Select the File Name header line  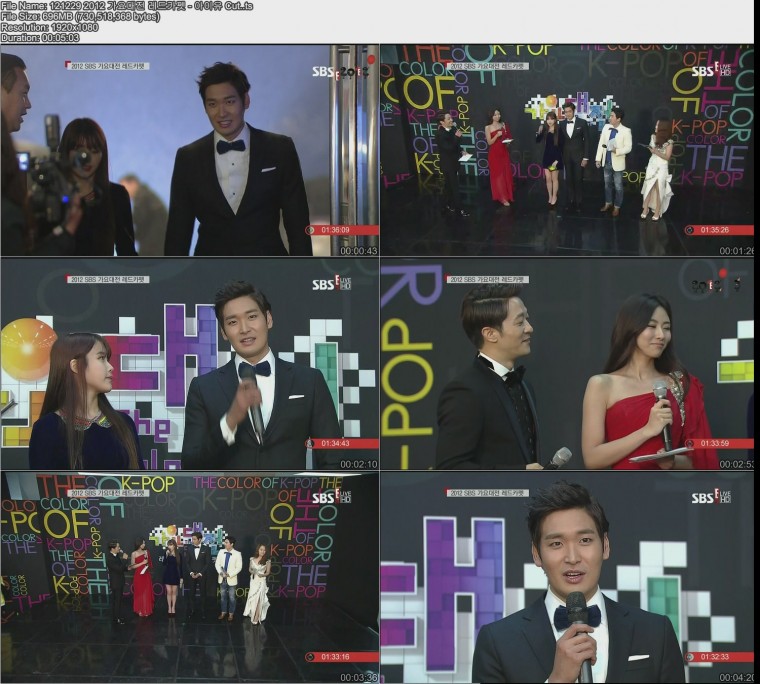(127, 6)
